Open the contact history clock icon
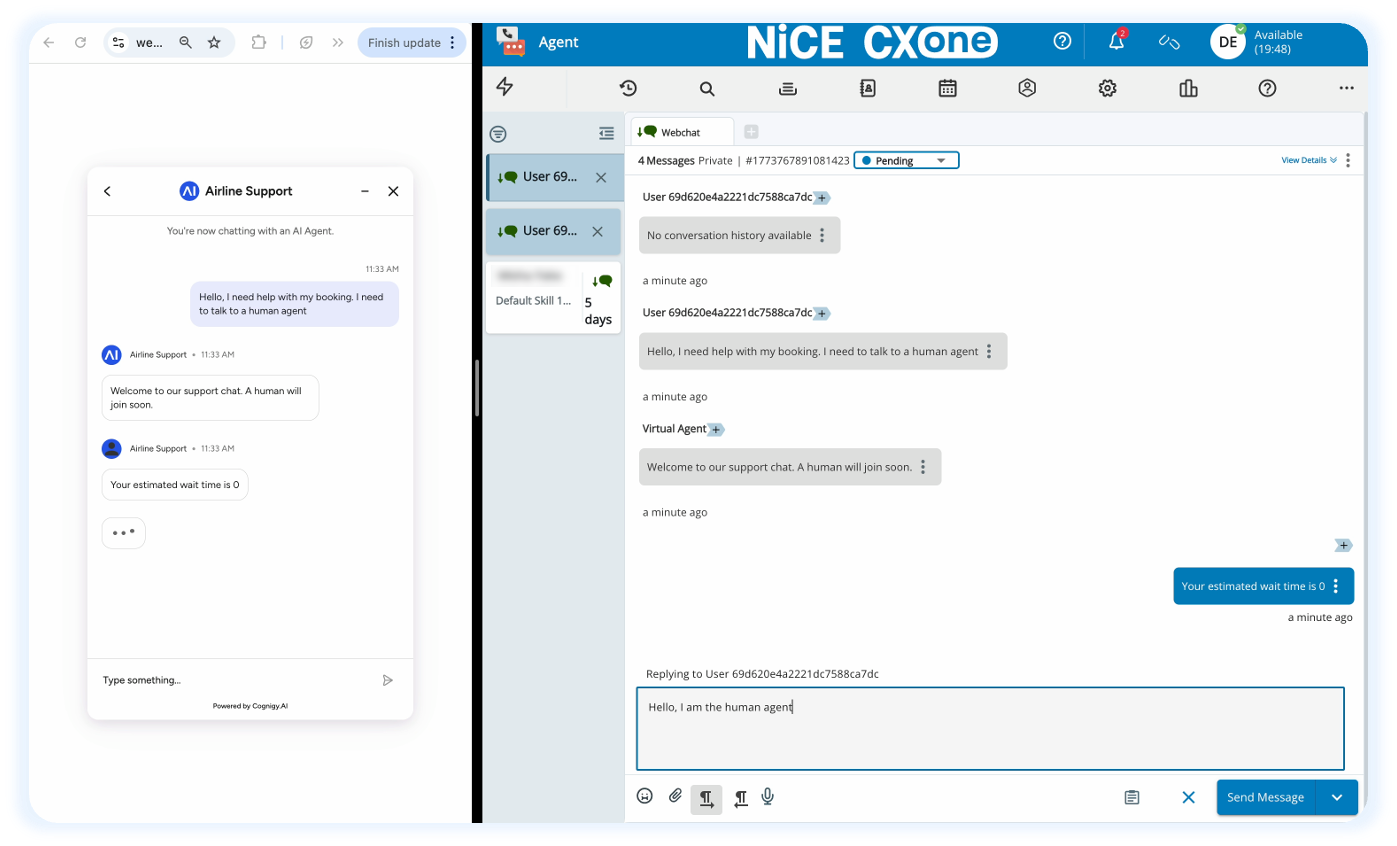The height and width of the screenshot is (846, 1397). (x=628, y=88)
